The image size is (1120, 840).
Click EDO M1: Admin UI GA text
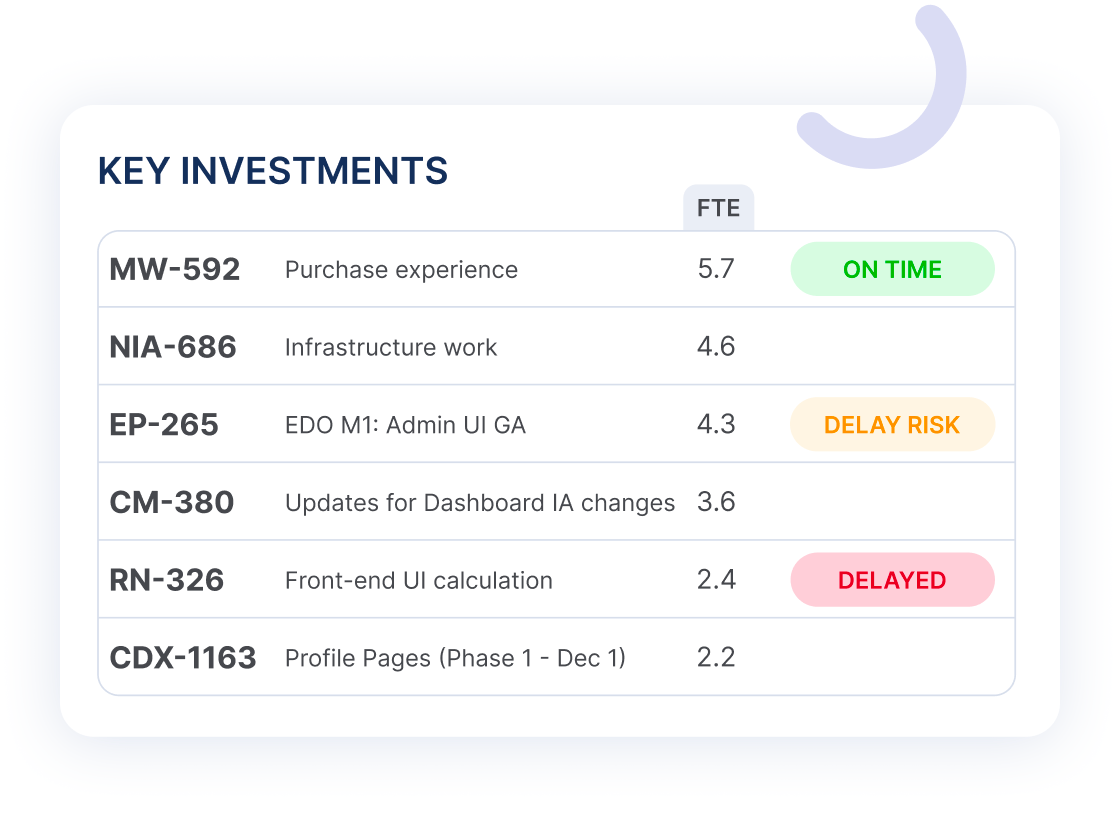tap(405, 425)
